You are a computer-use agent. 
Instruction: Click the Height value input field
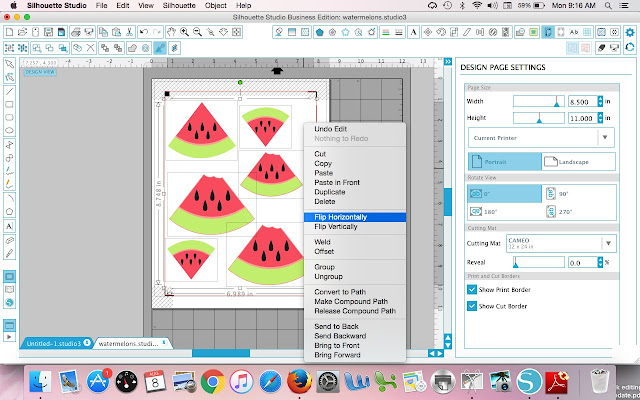582,118
